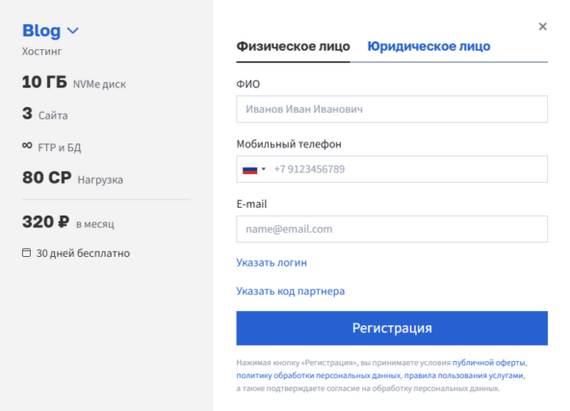Click the Указать код партнера link
This screenshot has width=570, height=411.
pos(290,291)
